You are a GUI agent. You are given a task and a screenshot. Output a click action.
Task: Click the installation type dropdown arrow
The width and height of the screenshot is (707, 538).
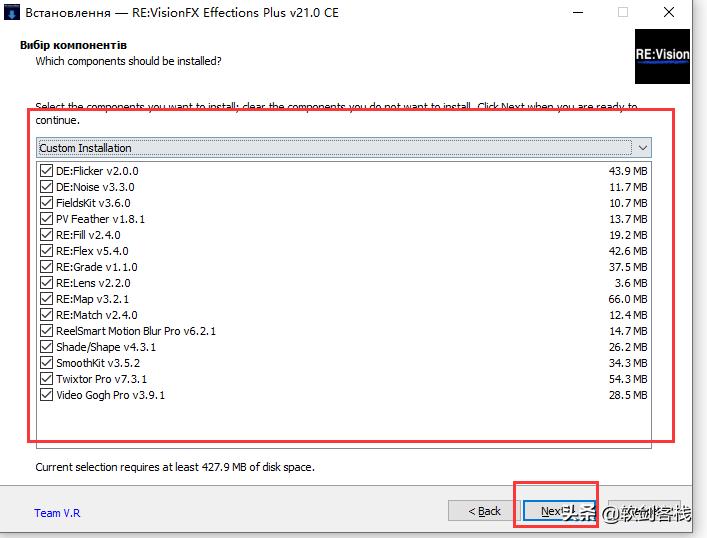(x=643, y=148)
